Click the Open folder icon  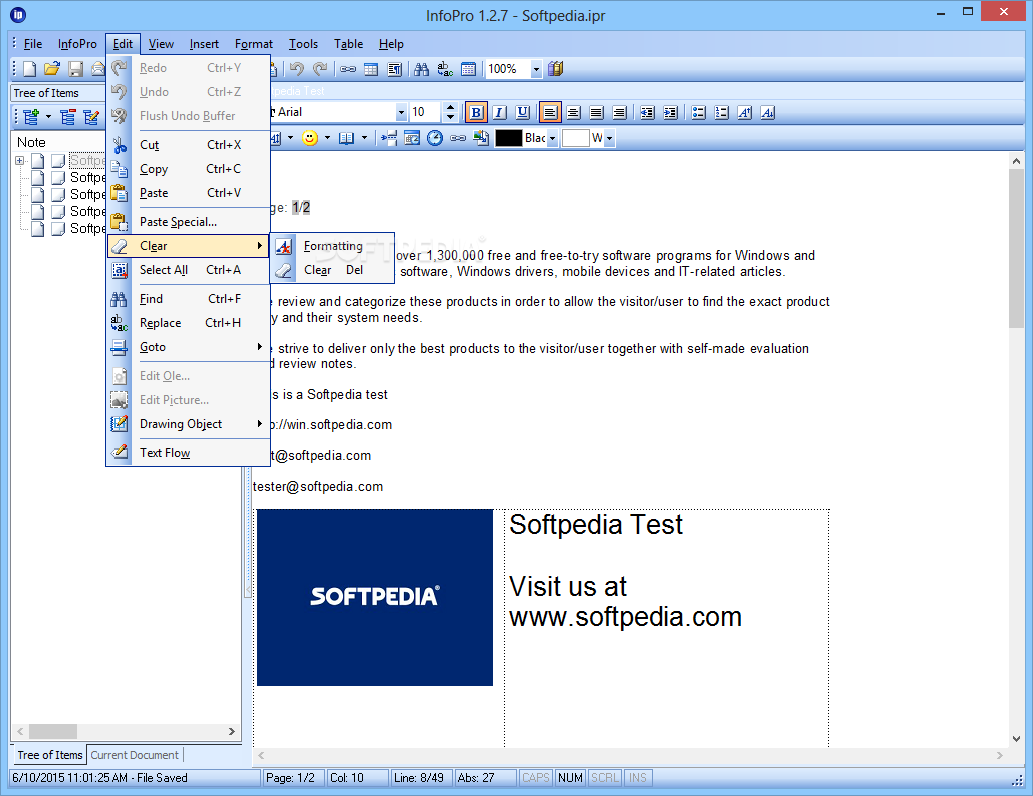[52, 69]
